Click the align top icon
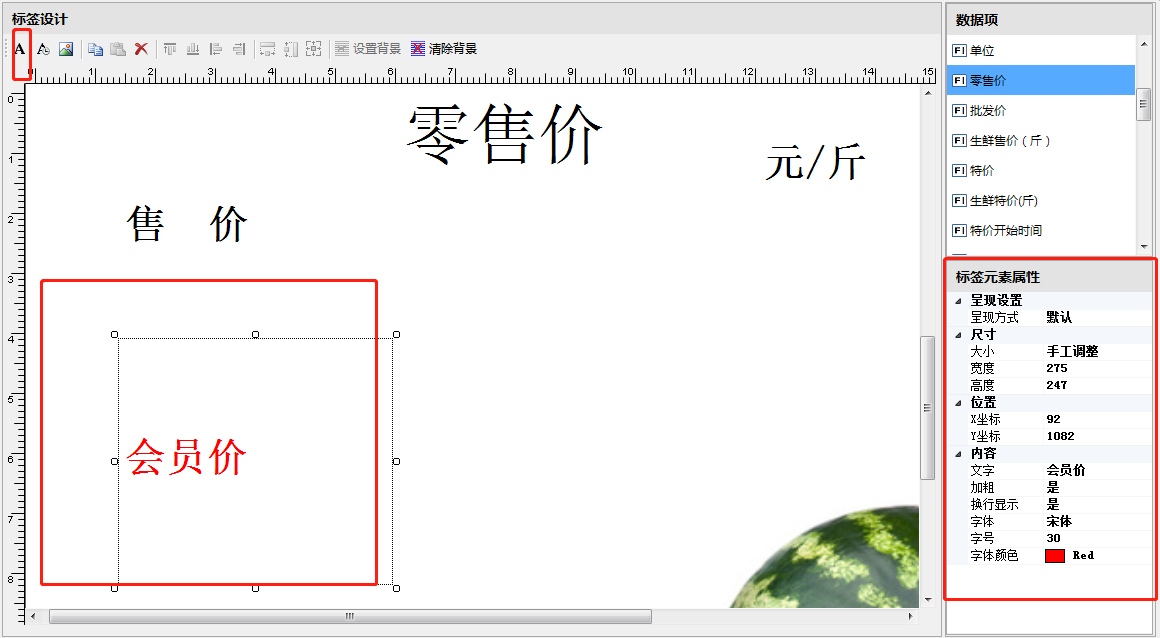This screenshot has width=1160, height=638. [x=170, y=49]
